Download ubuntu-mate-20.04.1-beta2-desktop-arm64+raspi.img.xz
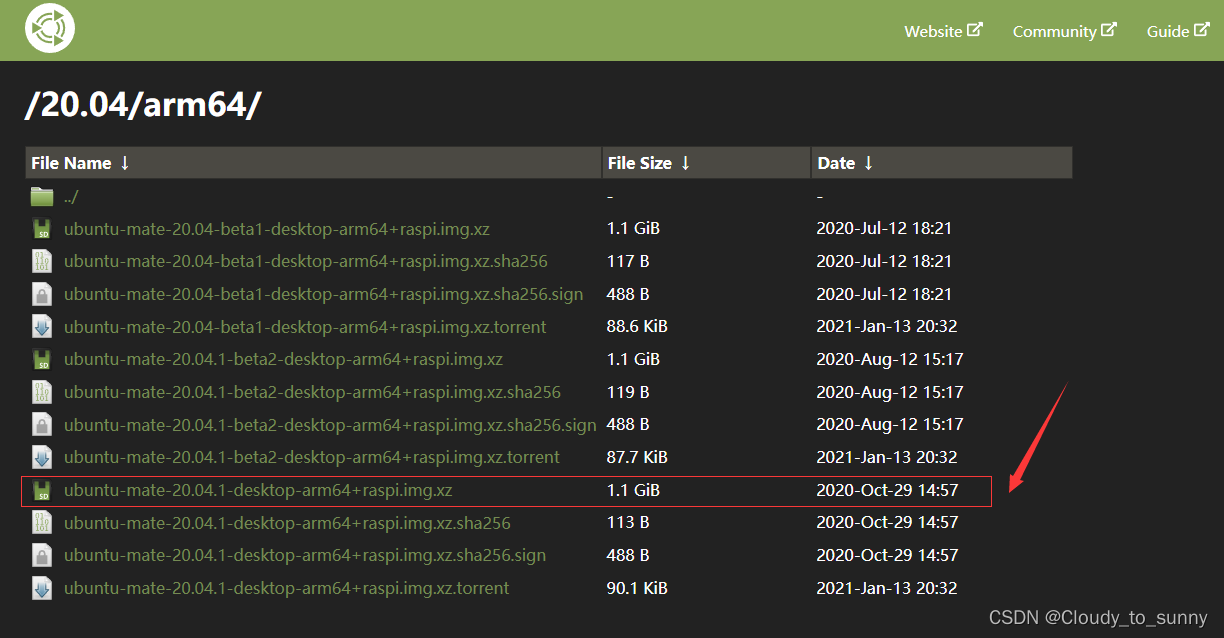 tap(283, 359)
